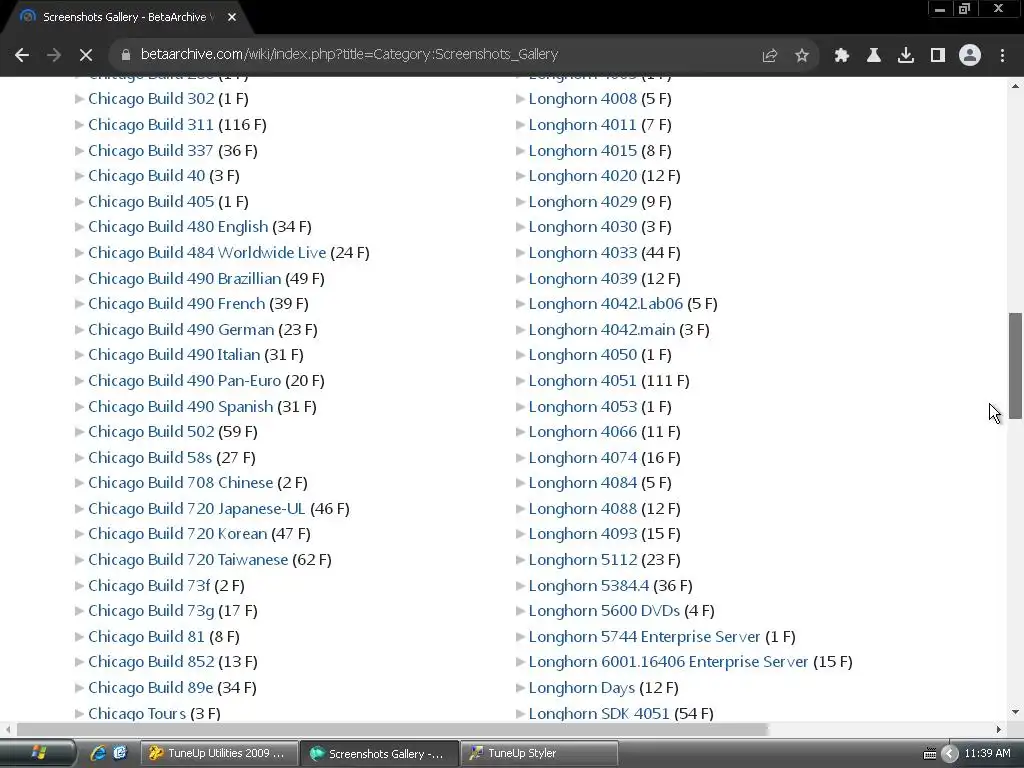The image size is (1024, 768).
Task: Open Longhorn SDK 4051 link
Action: pos(599,713)
